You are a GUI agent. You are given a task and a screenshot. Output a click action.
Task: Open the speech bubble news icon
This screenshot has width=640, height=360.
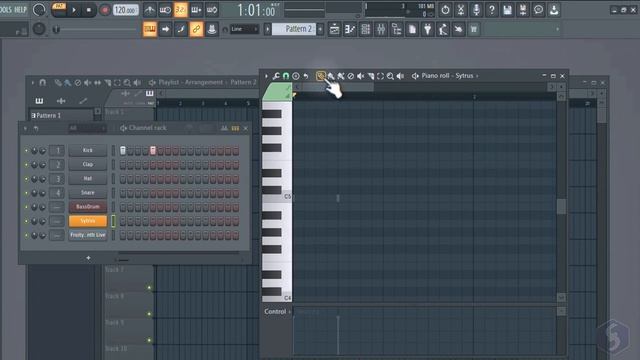(x=538, y=10)
